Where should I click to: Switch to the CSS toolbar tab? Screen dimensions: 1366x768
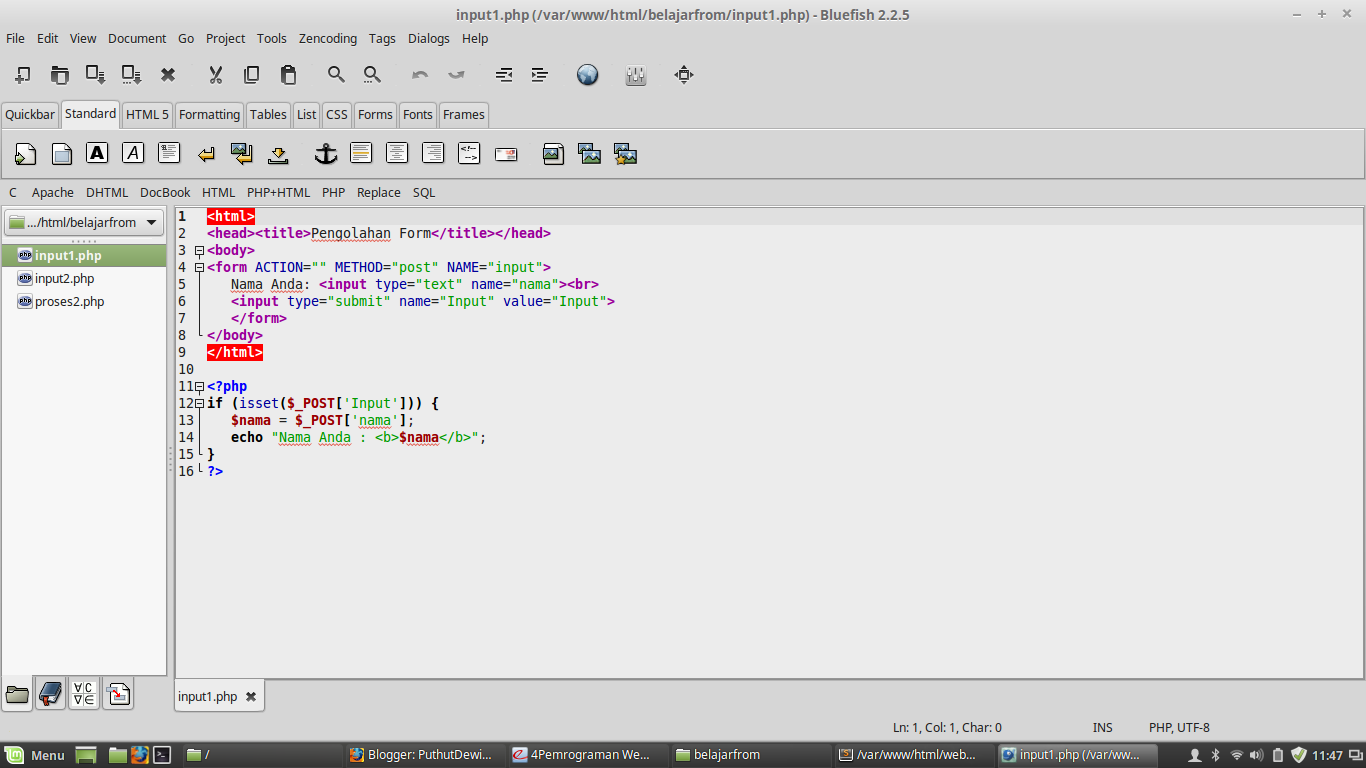(337, 114)
